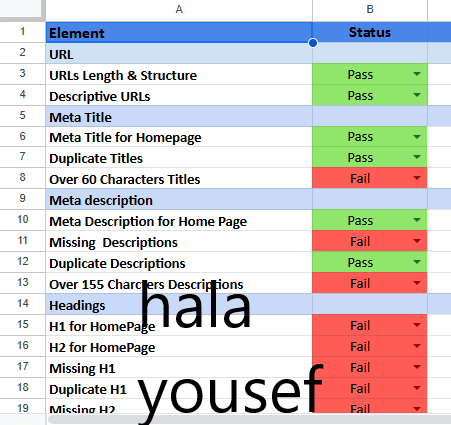The width and height of the screenshot is (451, 425).
Task: Open dropdown arrow for Missing Descriptions status
Action: point(417,241)
